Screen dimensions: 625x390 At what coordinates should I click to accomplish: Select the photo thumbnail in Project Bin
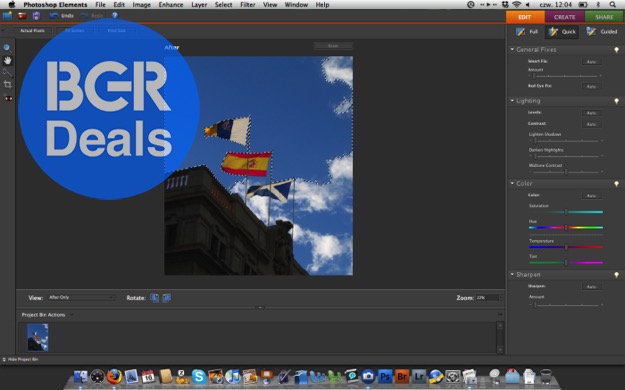37,337
